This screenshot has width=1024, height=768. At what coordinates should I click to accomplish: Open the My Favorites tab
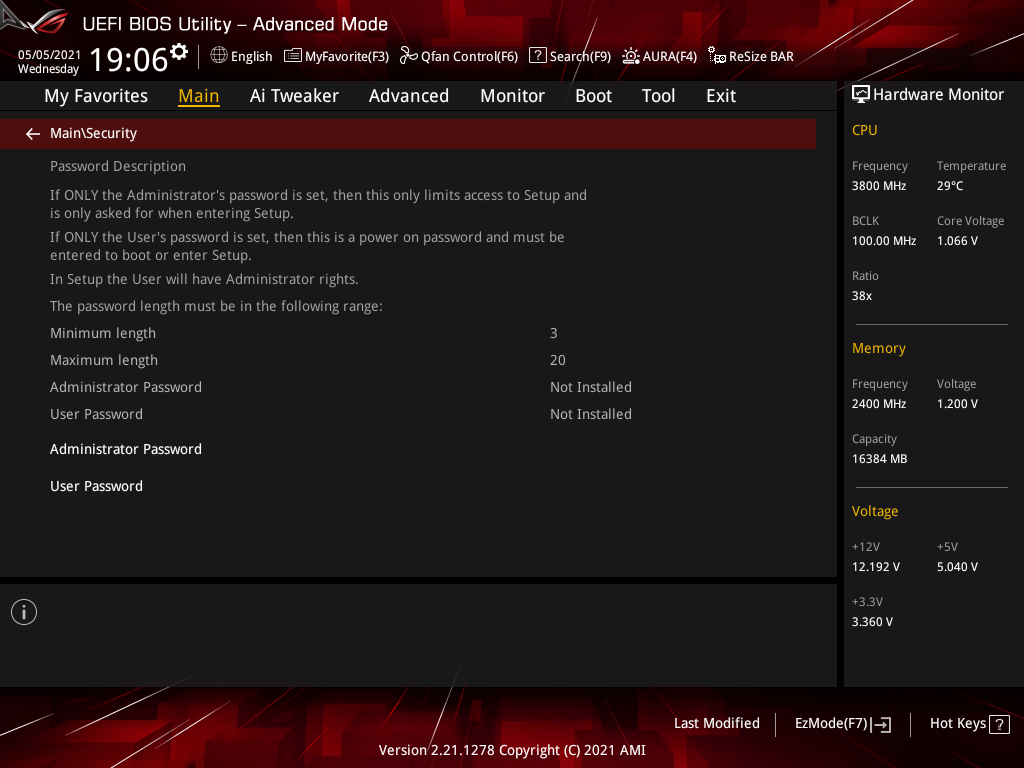[x=96, y=96]
